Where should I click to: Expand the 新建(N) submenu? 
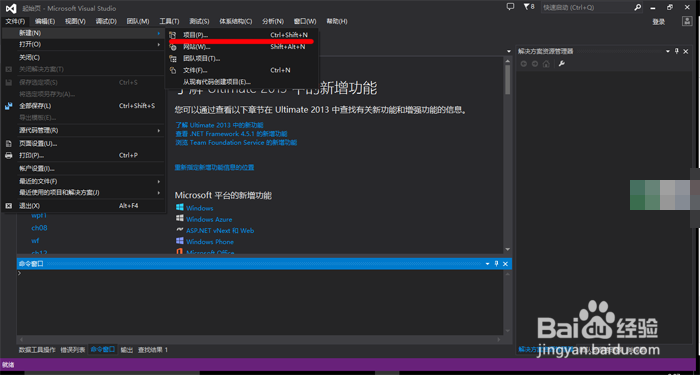tap(83, 33)
